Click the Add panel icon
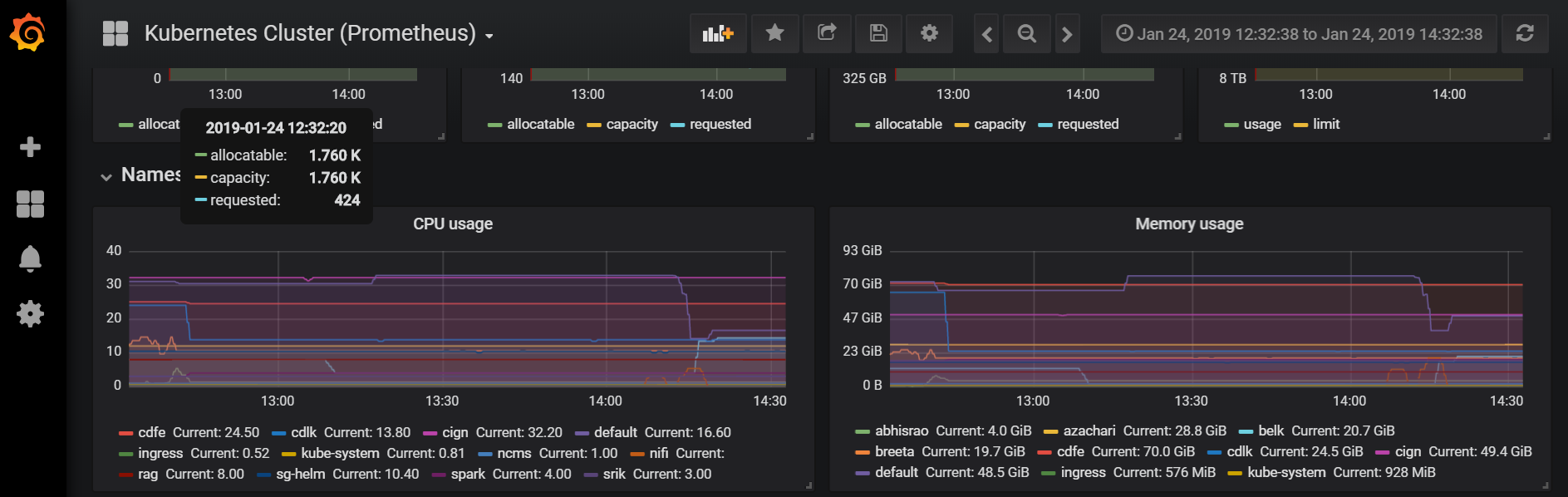The height and width of the screenshot is (497, 1568). click(x=718, y=33)
